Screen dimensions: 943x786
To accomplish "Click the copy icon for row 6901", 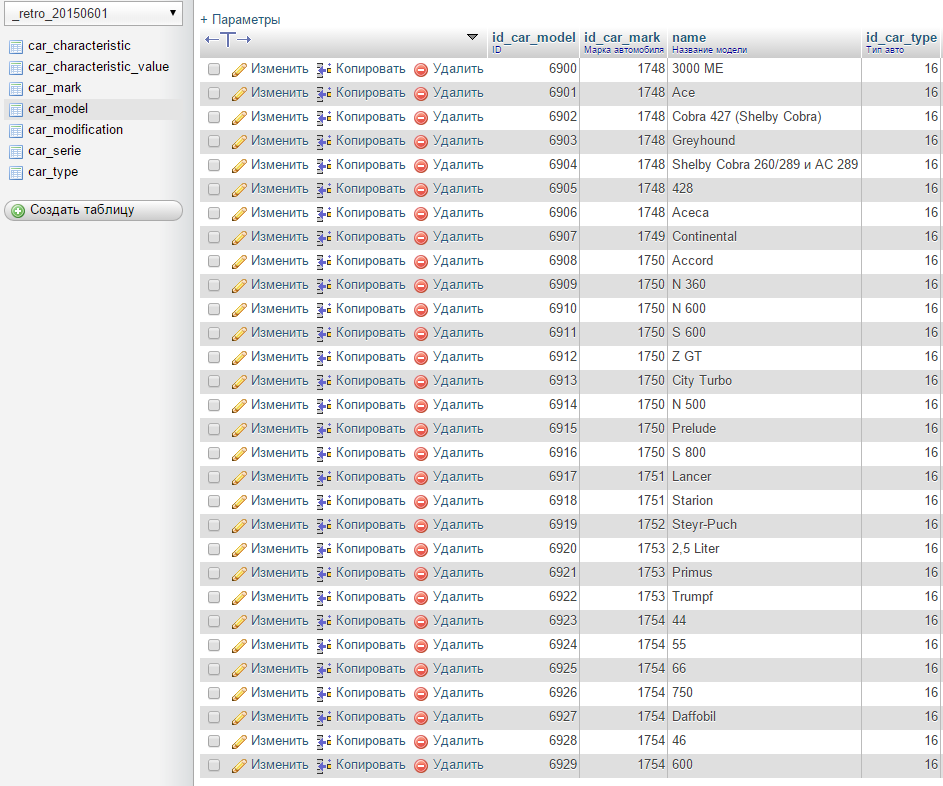I will [324, 93].
